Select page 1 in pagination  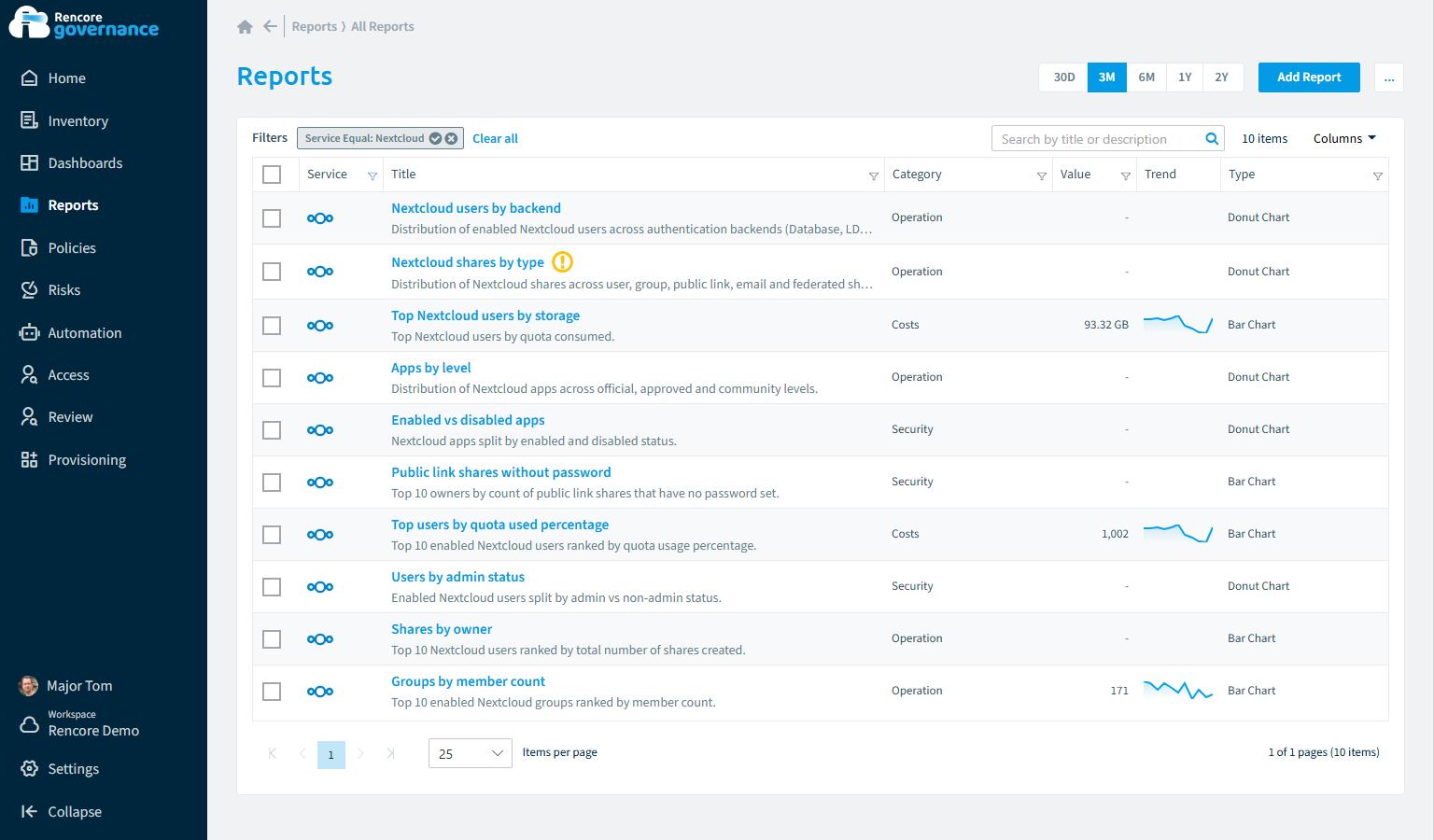pyautogui.click(x=331, y=754)
